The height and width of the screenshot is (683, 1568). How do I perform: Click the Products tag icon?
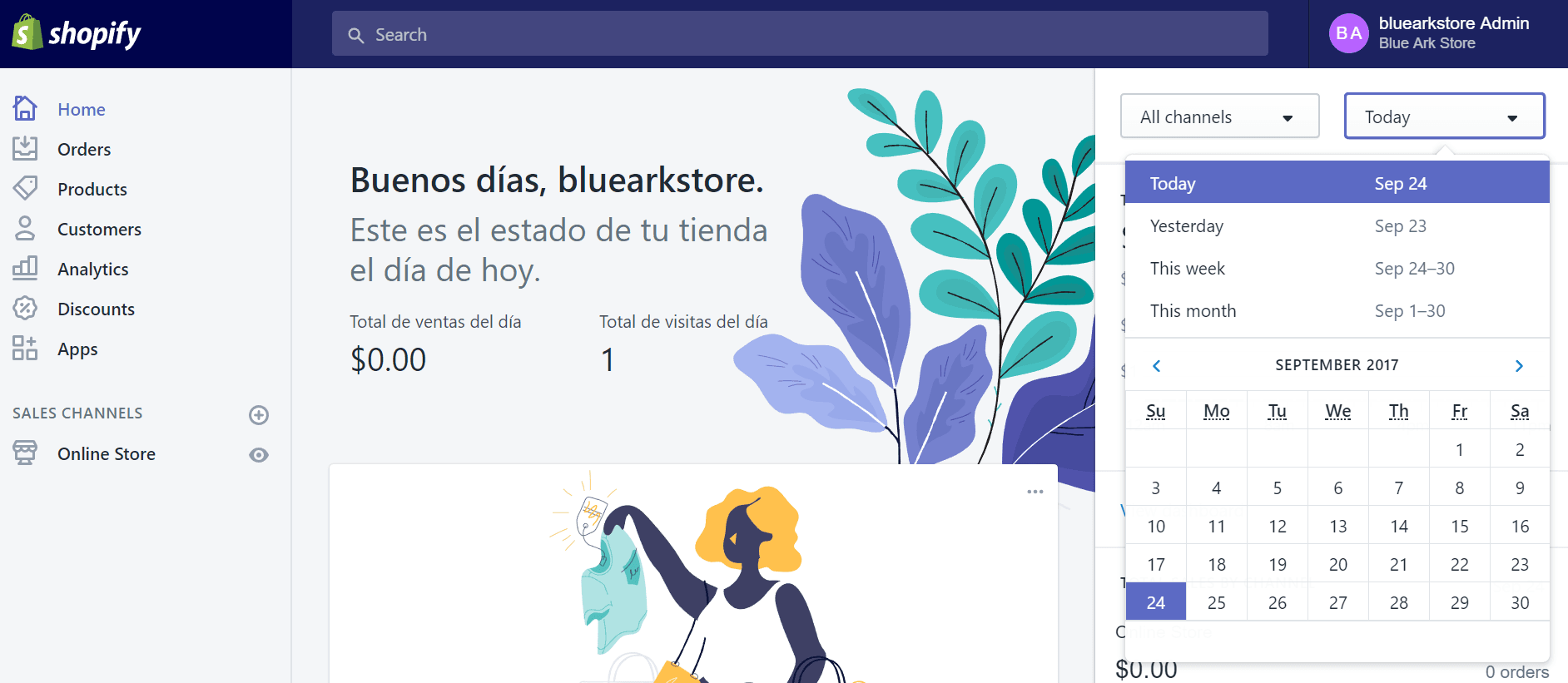pyautogui.click(x=25, y=188)
